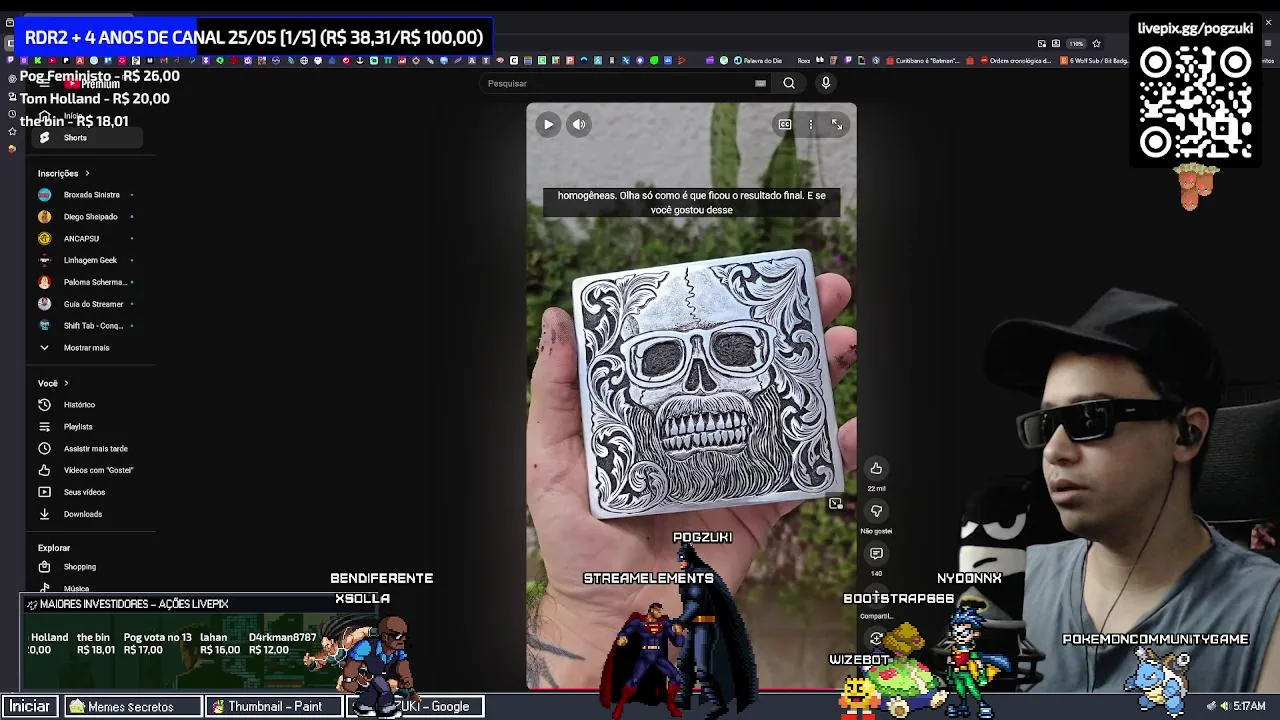Open Seus vídeos in sidebar

point(86,492)
